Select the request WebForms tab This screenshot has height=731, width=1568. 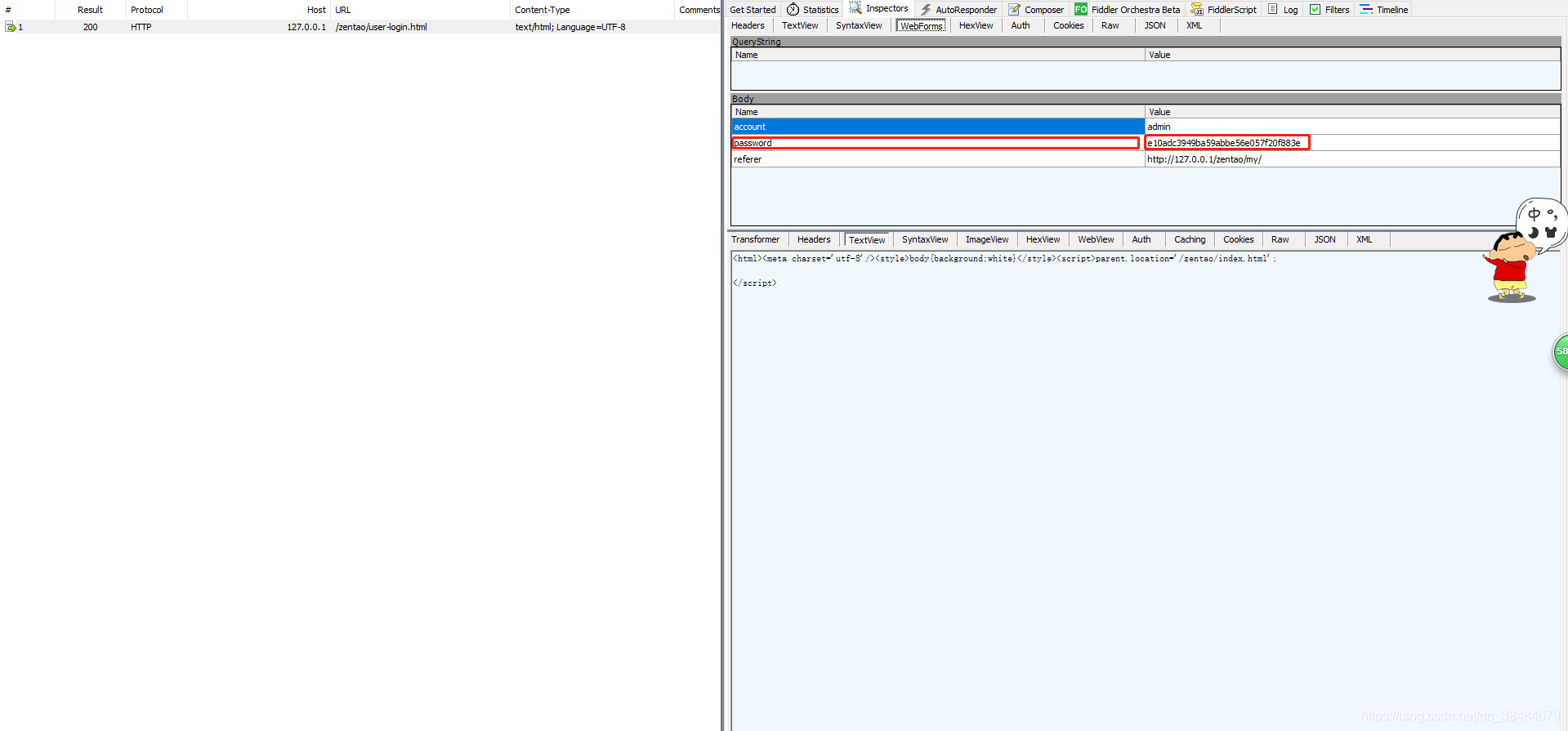coord(922,25)
